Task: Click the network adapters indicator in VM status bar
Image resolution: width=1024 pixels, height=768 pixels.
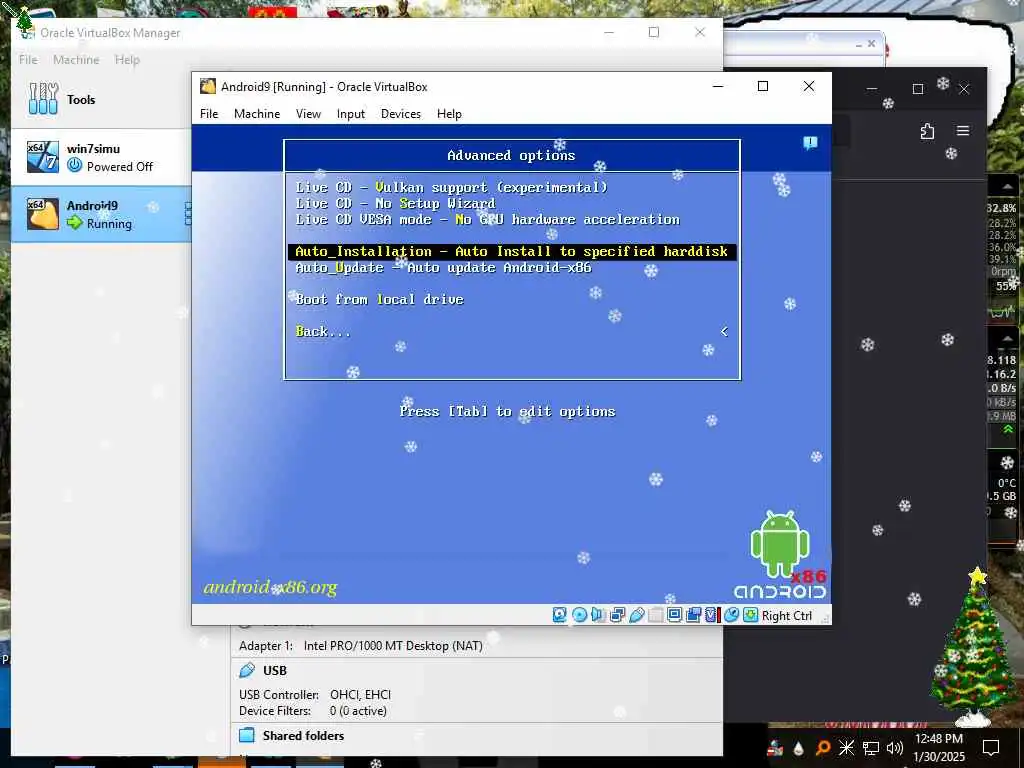Action: [617, 615]
